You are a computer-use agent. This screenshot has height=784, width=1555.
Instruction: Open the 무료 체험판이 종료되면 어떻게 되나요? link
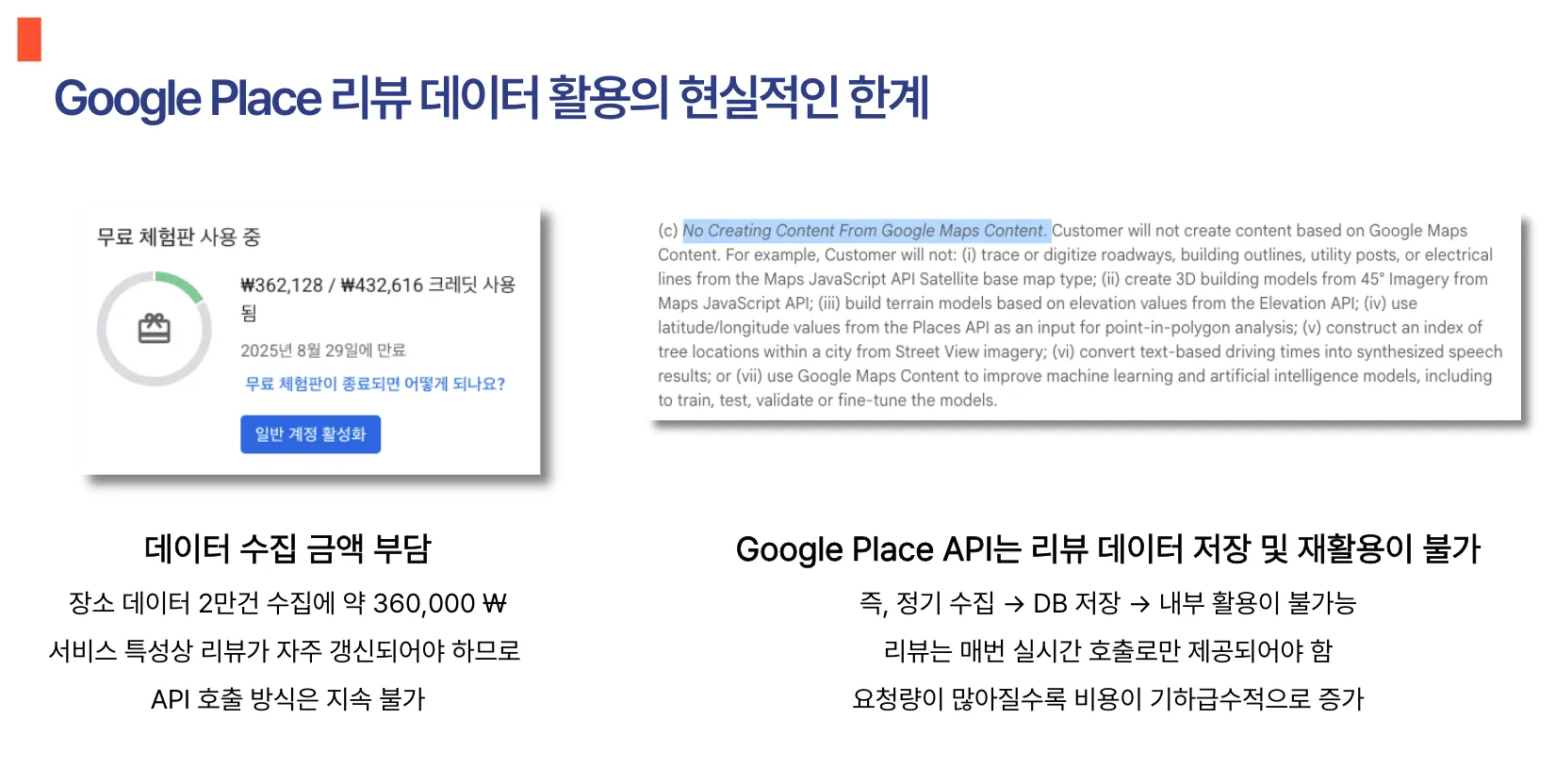pyautogui.click(x=375, y=384)
